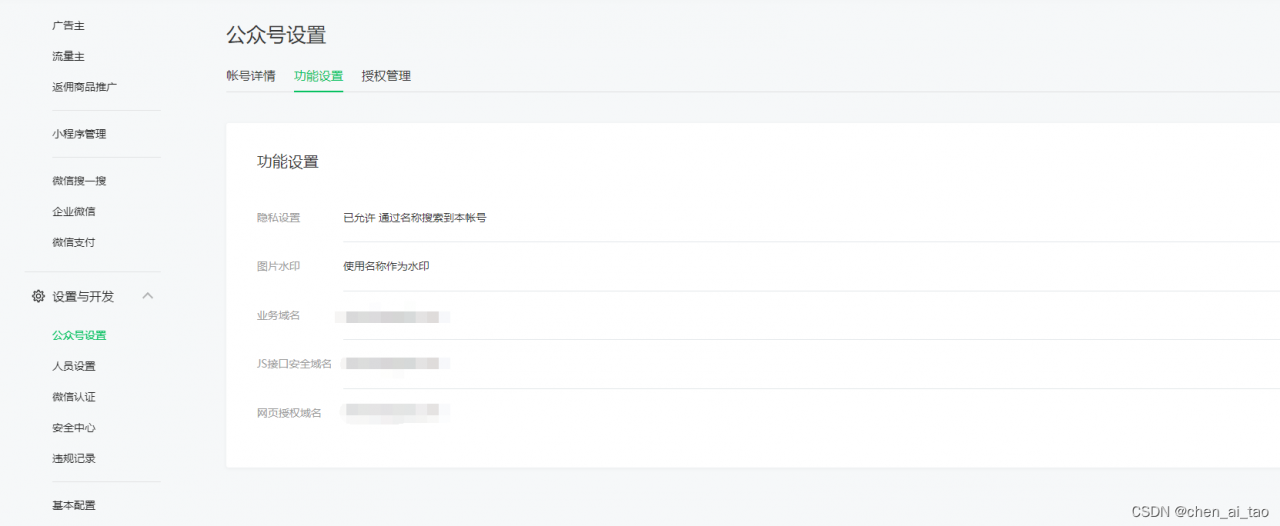Open 广告主 in the sidebar
1280x526 pixels.
click(68, 25)
